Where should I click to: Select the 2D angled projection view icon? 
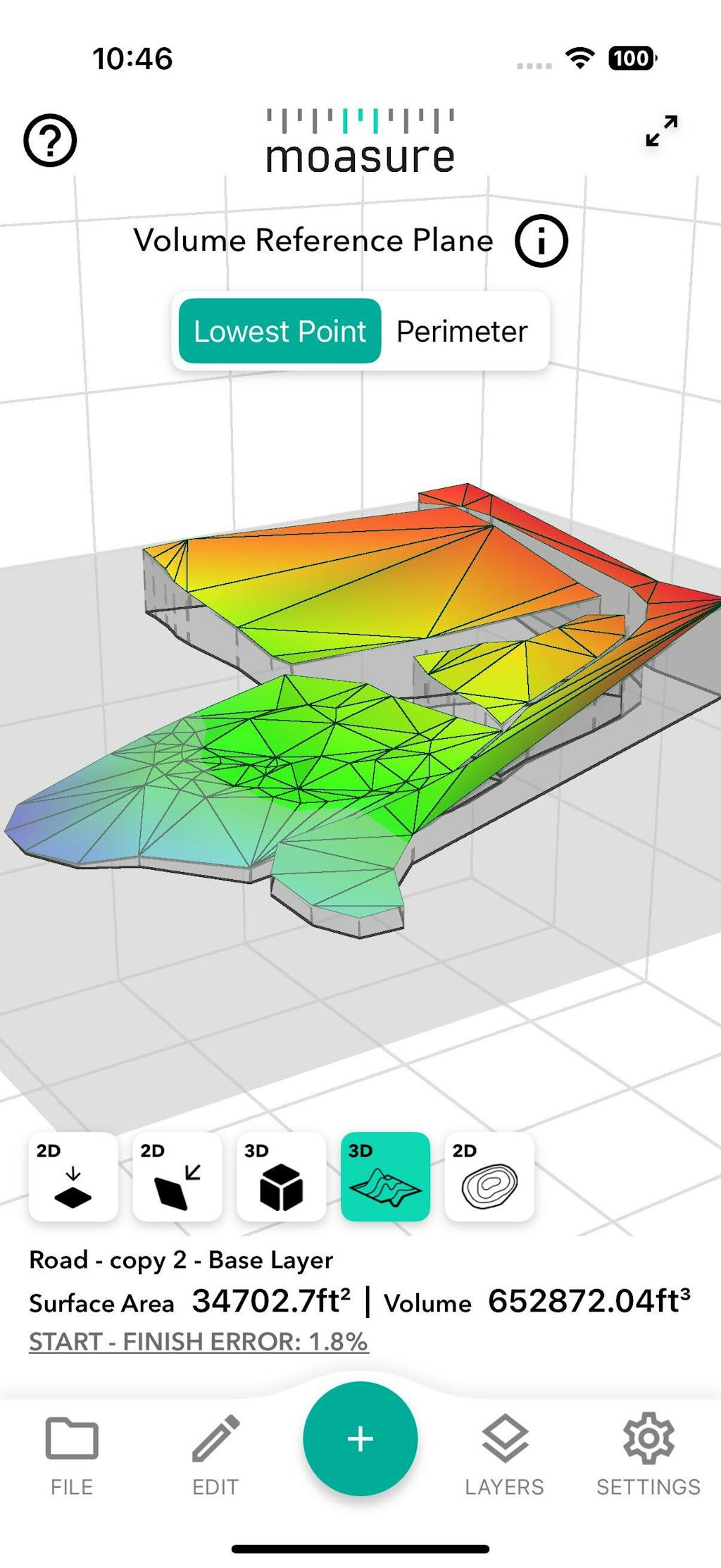[x=177, y=1176]
